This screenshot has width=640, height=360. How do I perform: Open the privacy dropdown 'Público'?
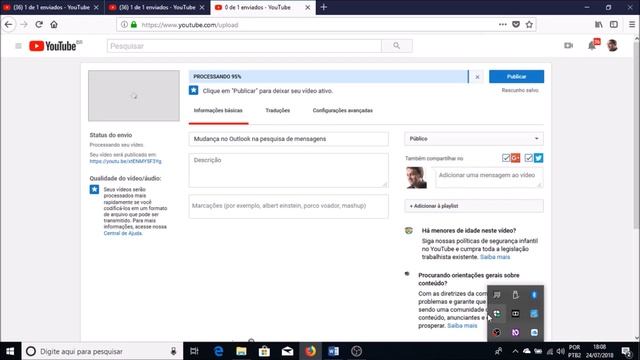473,139
